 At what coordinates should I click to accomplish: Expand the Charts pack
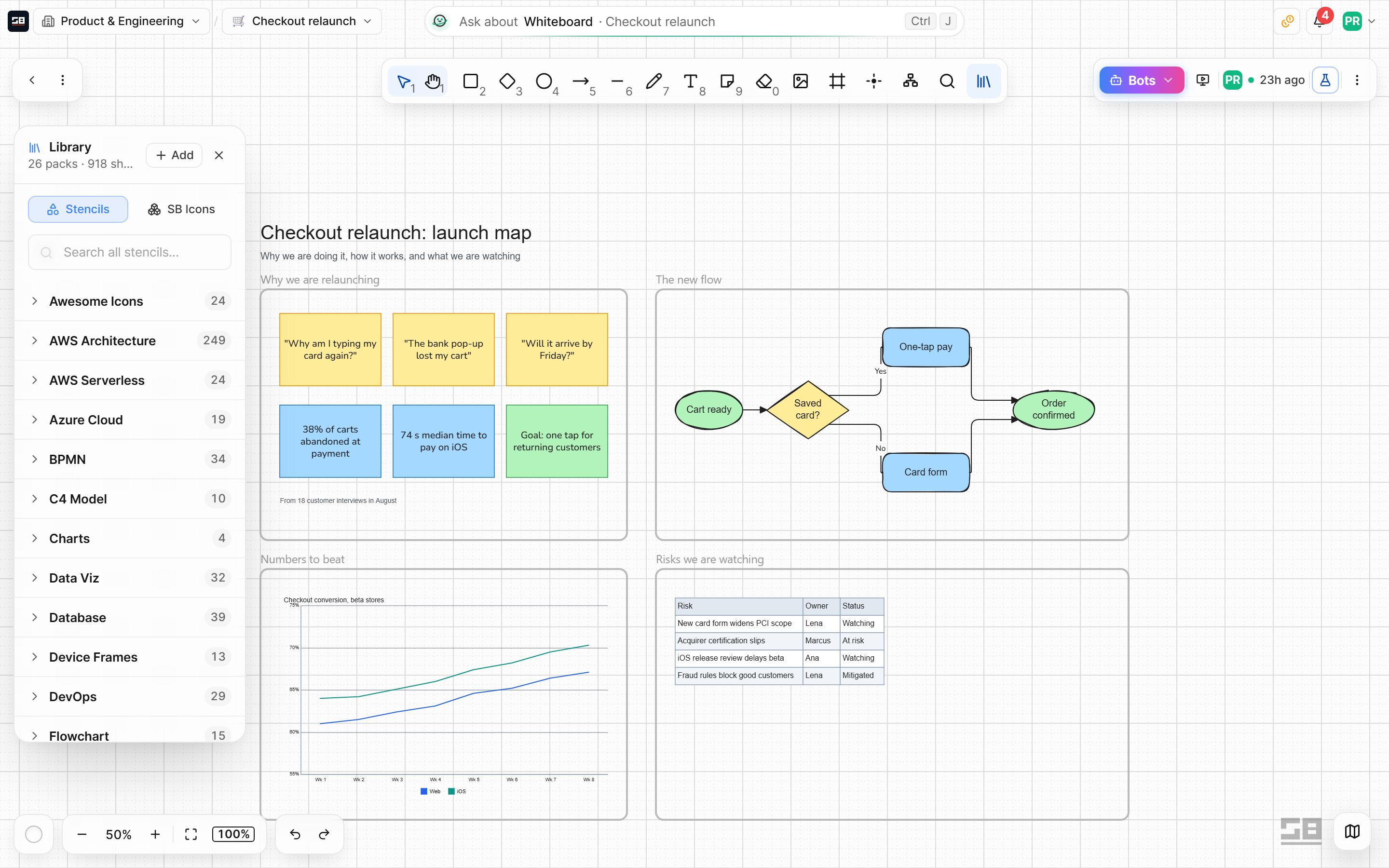coord(130,539)
